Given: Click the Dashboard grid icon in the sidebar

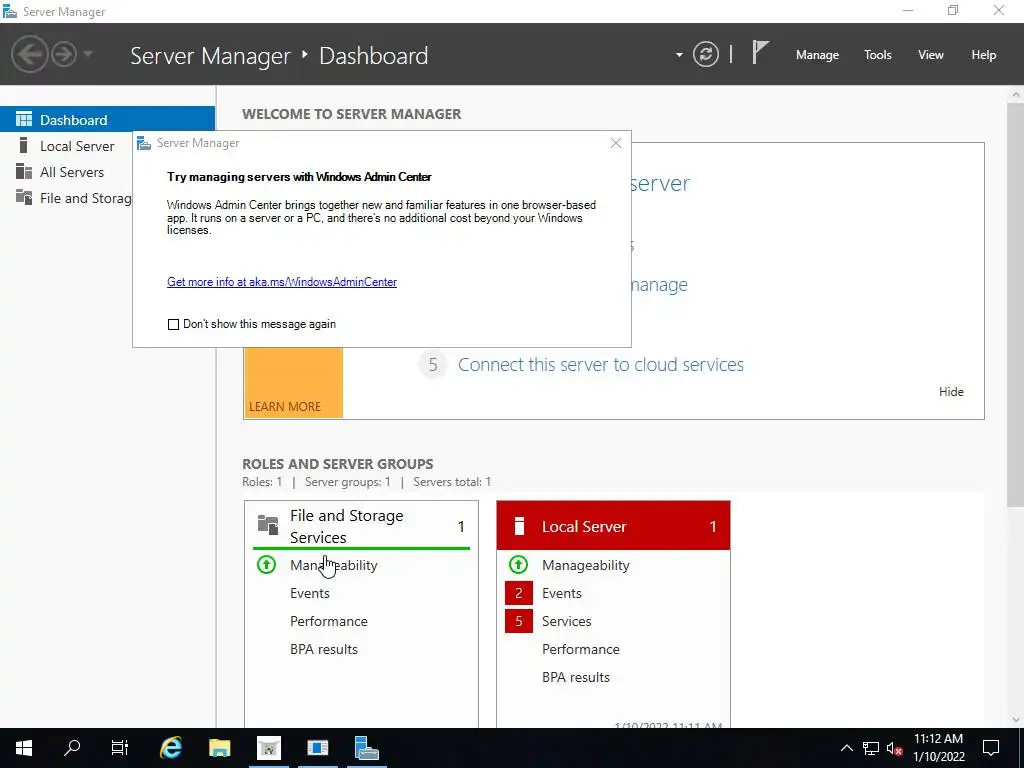Looking at the screenshot, I should click(24, 119).
